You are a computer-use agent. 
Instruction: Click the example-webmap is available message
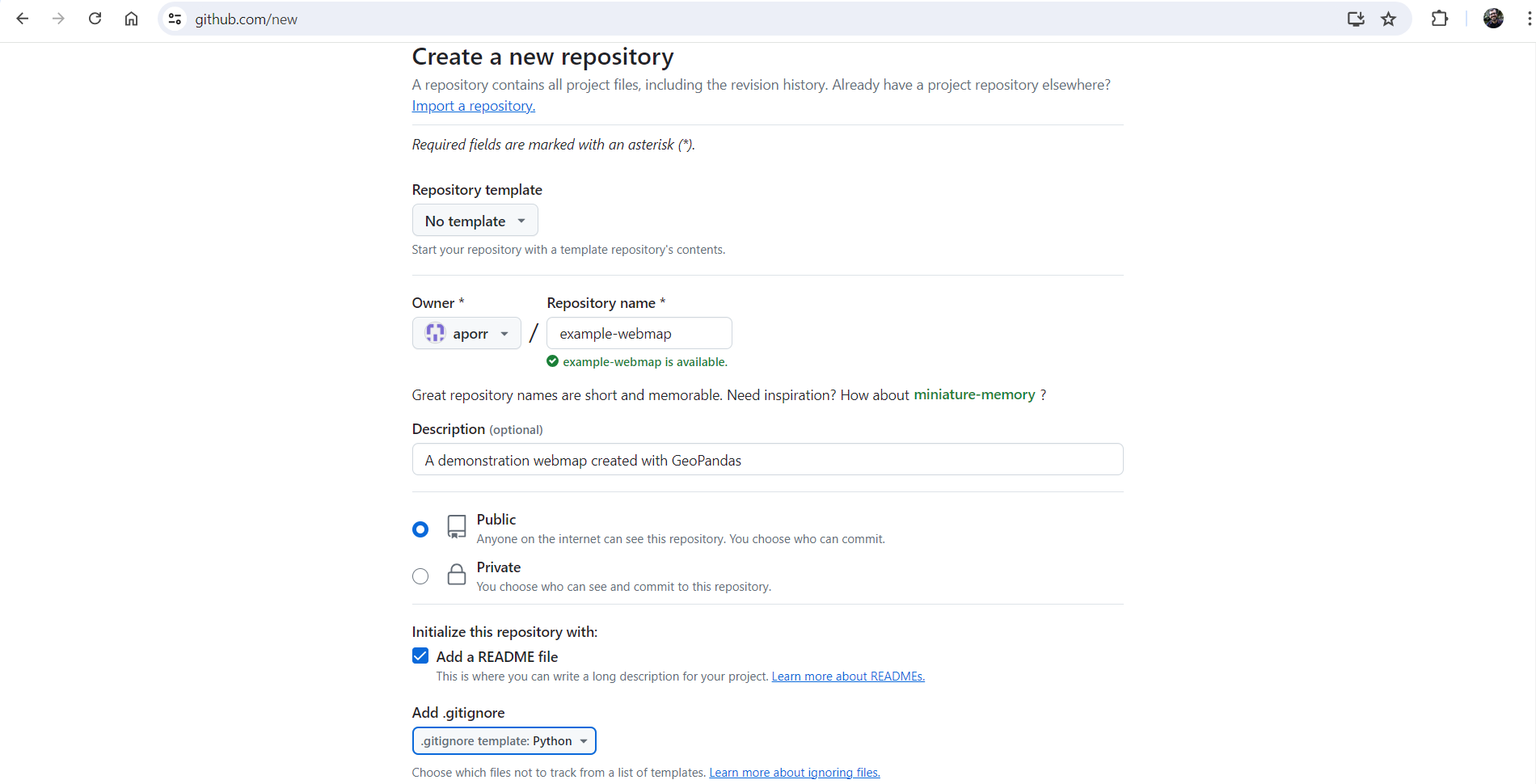tap(645, 362)
